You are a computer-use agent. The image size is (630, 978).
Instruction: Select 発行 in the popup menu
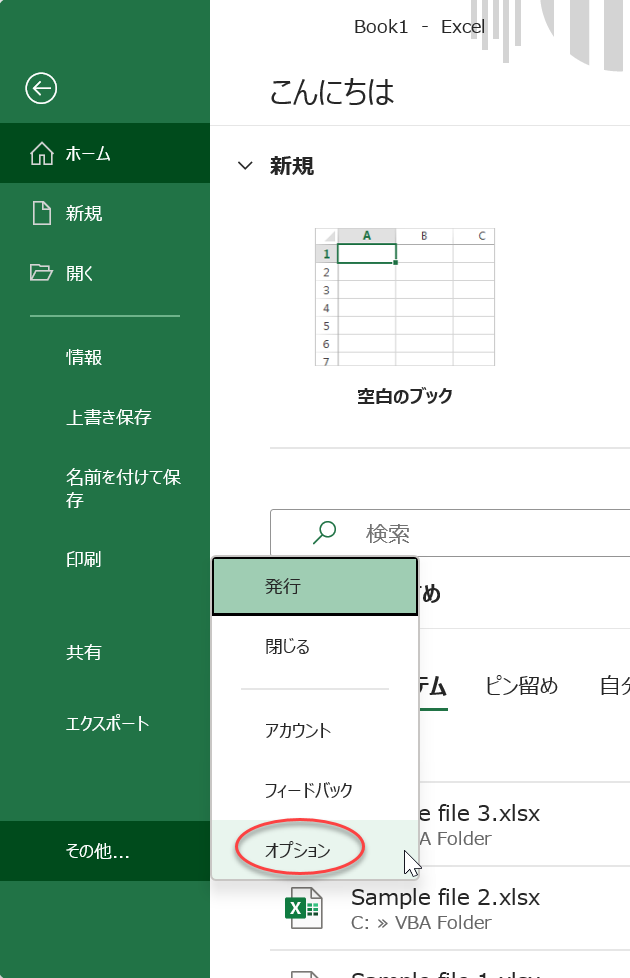coord(315,586)
